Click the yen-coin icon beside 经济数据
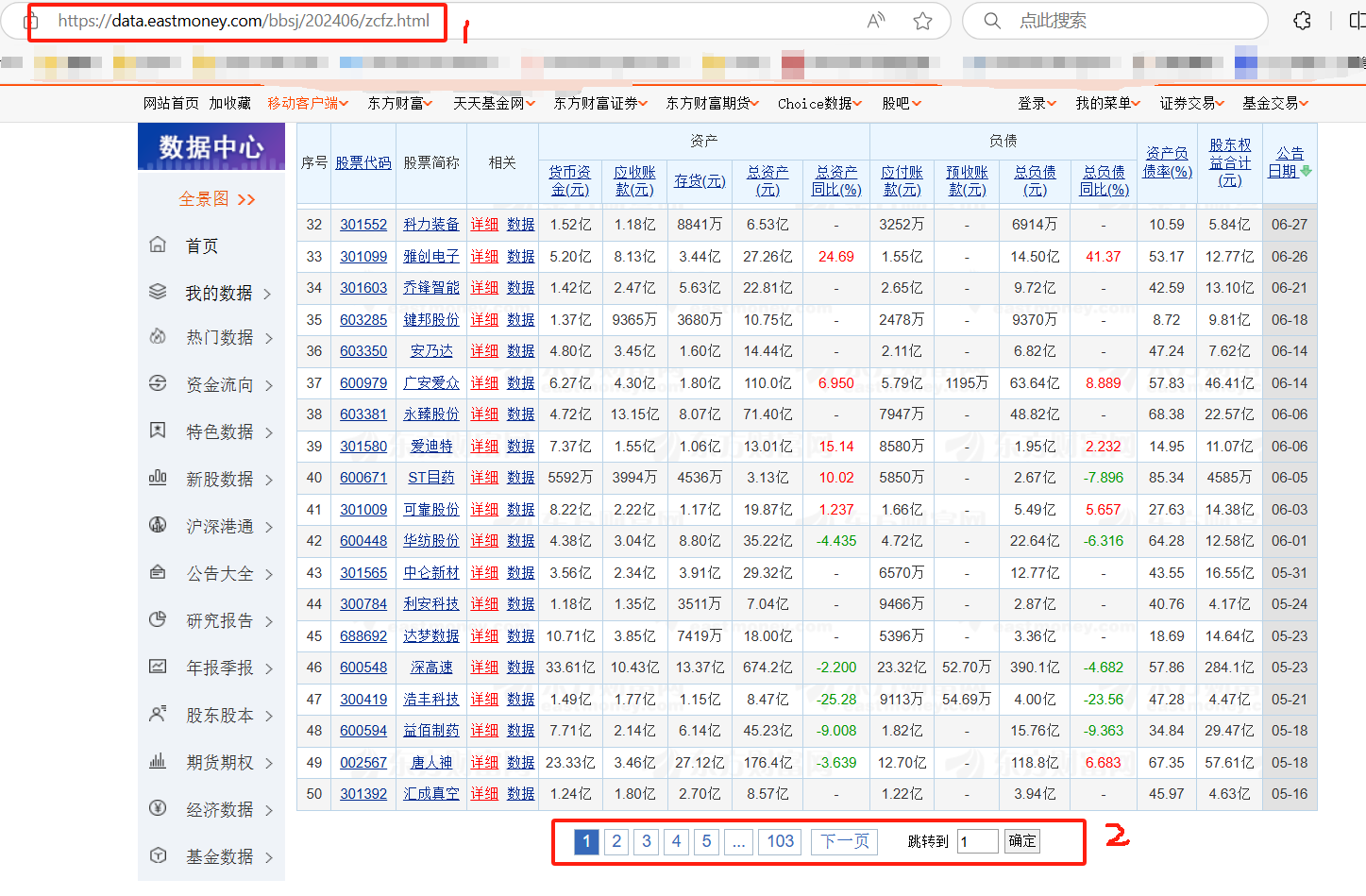Viewport: 1366px width, 896px height. click(158, 808)
